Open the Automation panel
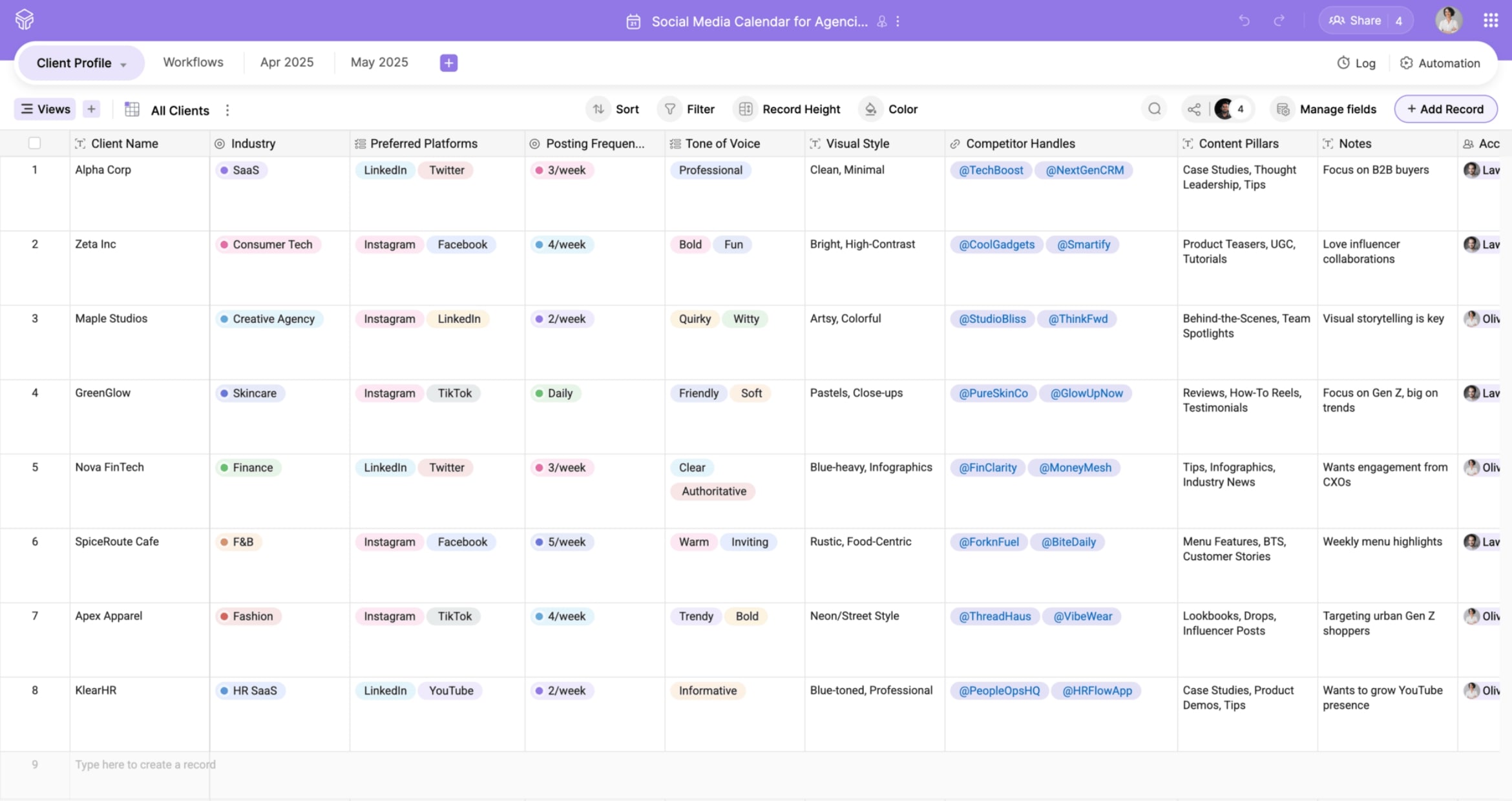1512x801 pixels. coord(1440,63)
